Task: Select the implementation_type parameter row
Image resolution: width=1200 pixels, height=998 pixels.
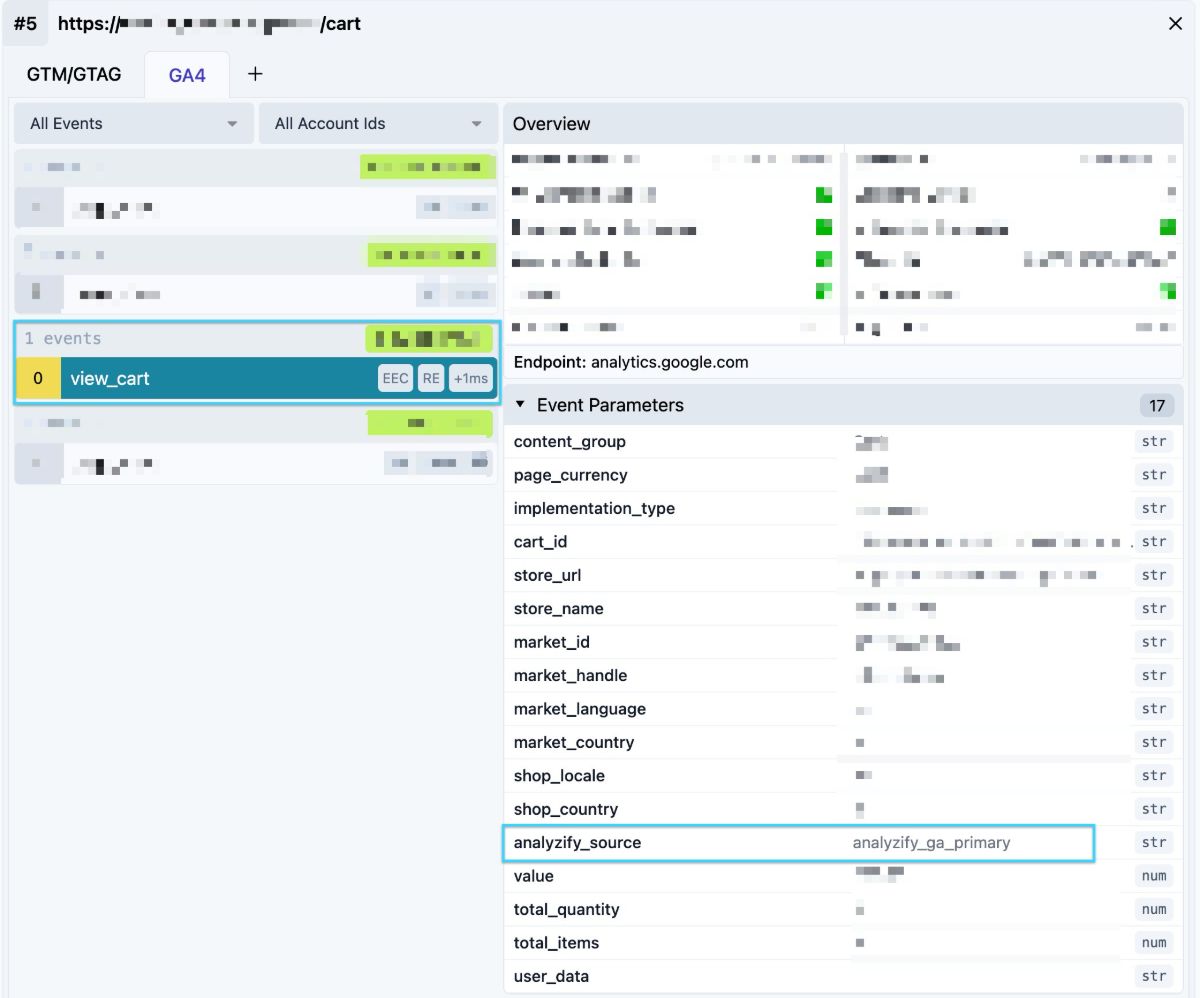Action: click(x=843, y=508)
